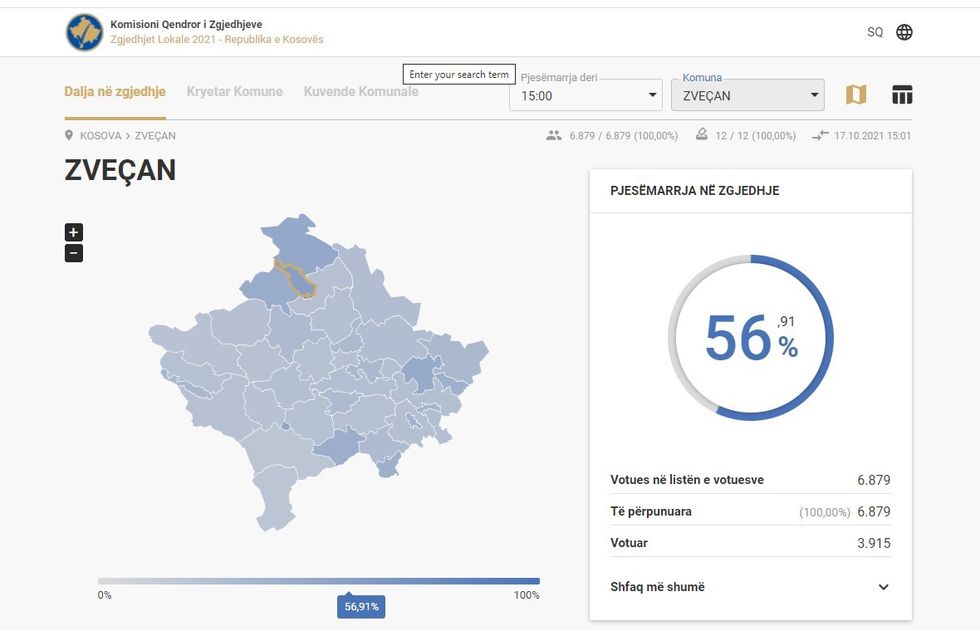Switch to table view icon
This screenshot has width=980, height=630.
pos(902,95)
